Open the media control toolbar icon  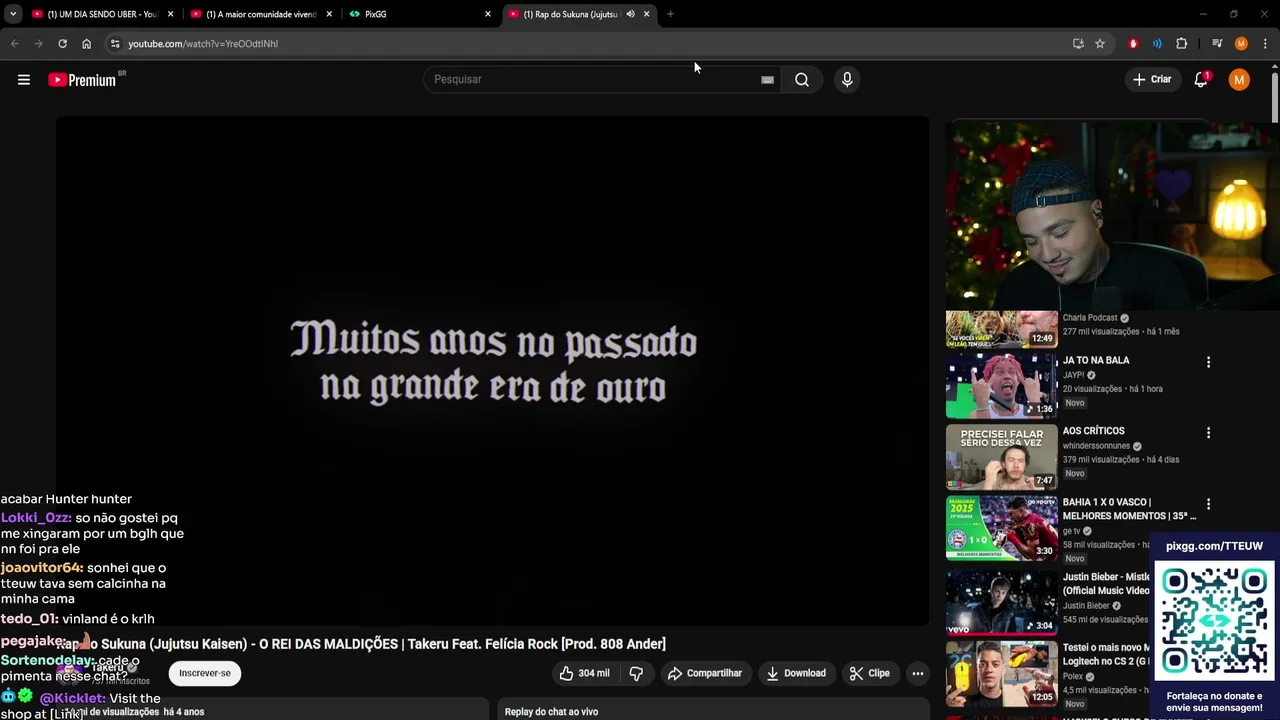coord(1217,44)
